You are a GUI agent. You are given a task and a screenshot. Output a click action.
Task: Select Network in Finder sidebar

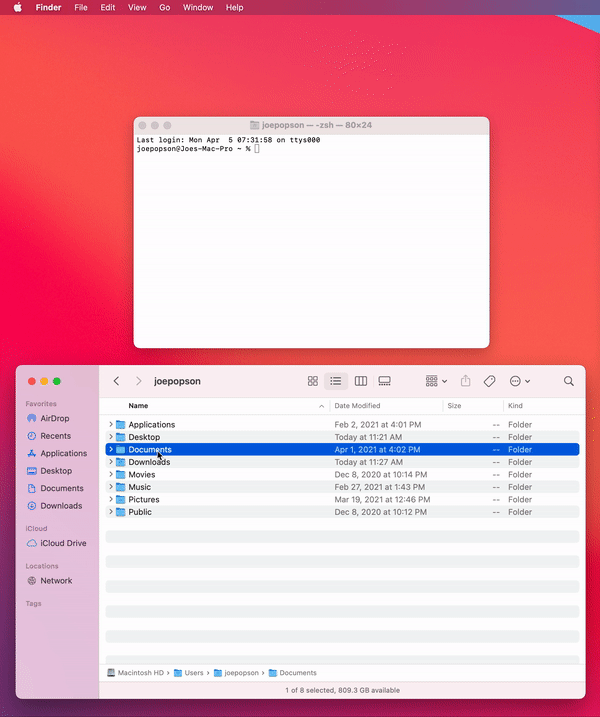[x=50, y=581]
